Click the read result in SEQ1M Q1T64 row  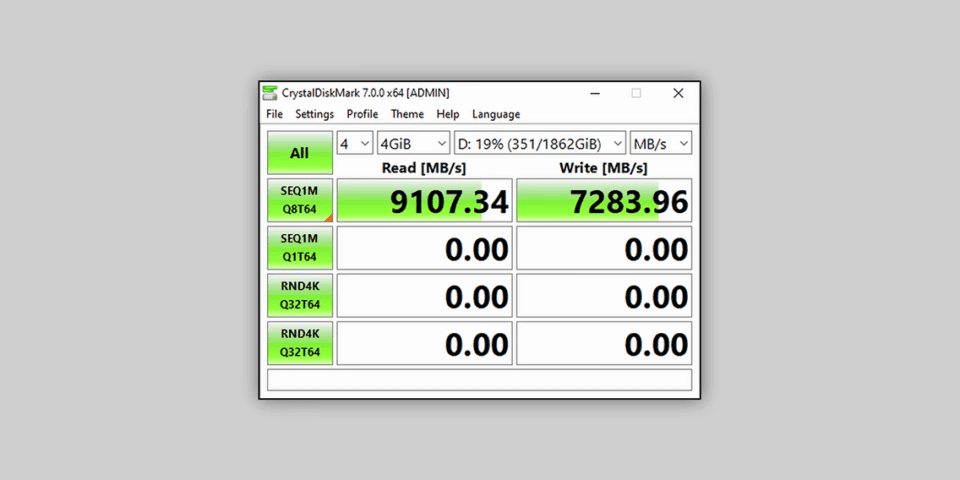(425, 248)
